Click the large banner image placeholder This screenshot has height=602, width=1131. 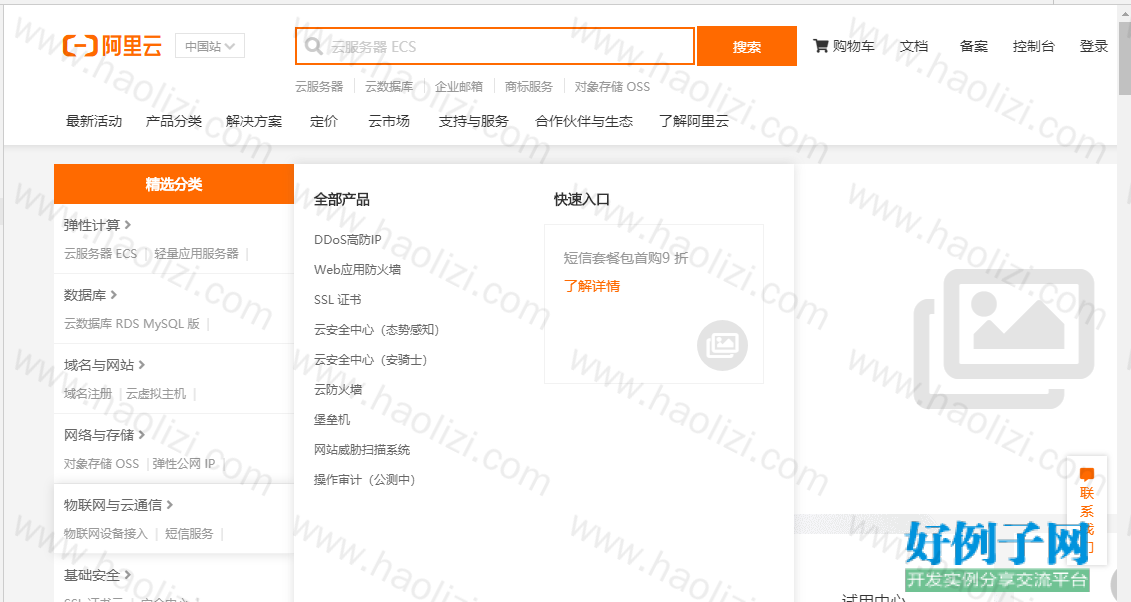1003,338
